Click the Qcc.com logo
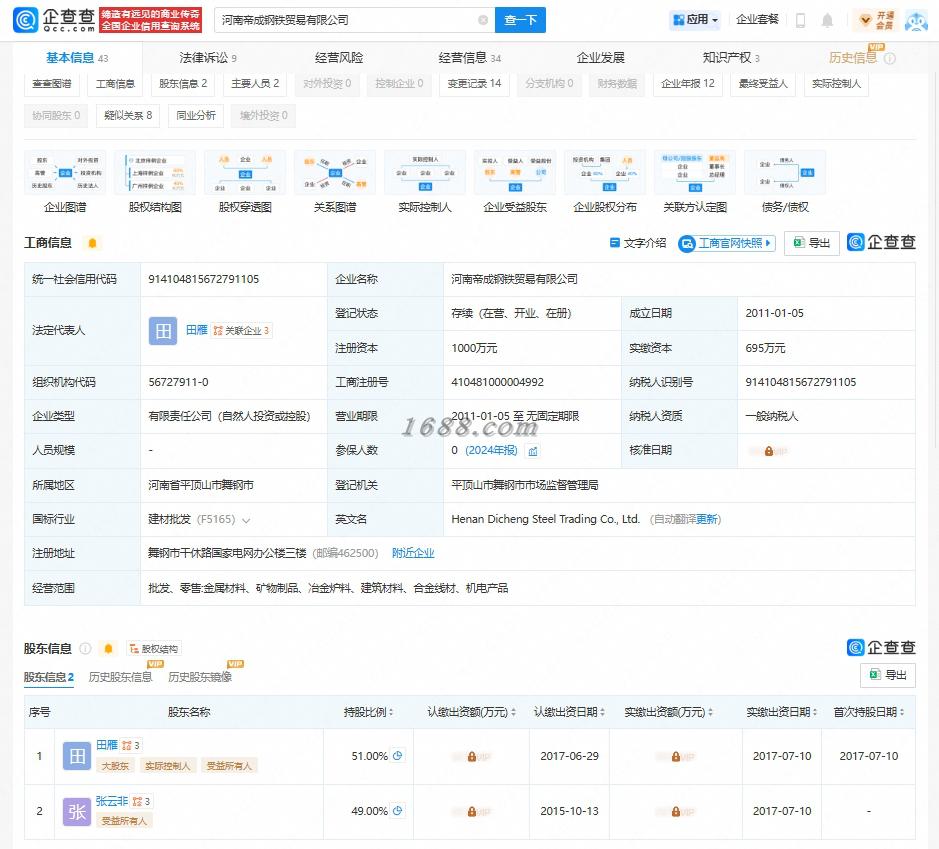The height and width of the screenshot is (849, 939). click(53, 20)
